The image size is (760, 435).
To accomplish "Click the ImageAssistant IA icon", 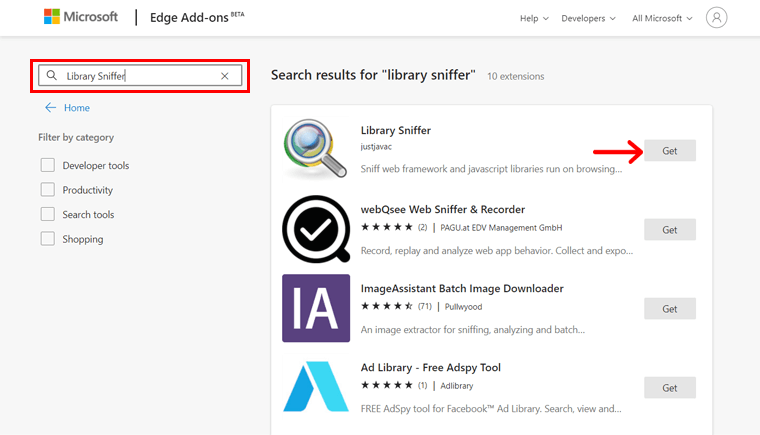I will [315, 308].
